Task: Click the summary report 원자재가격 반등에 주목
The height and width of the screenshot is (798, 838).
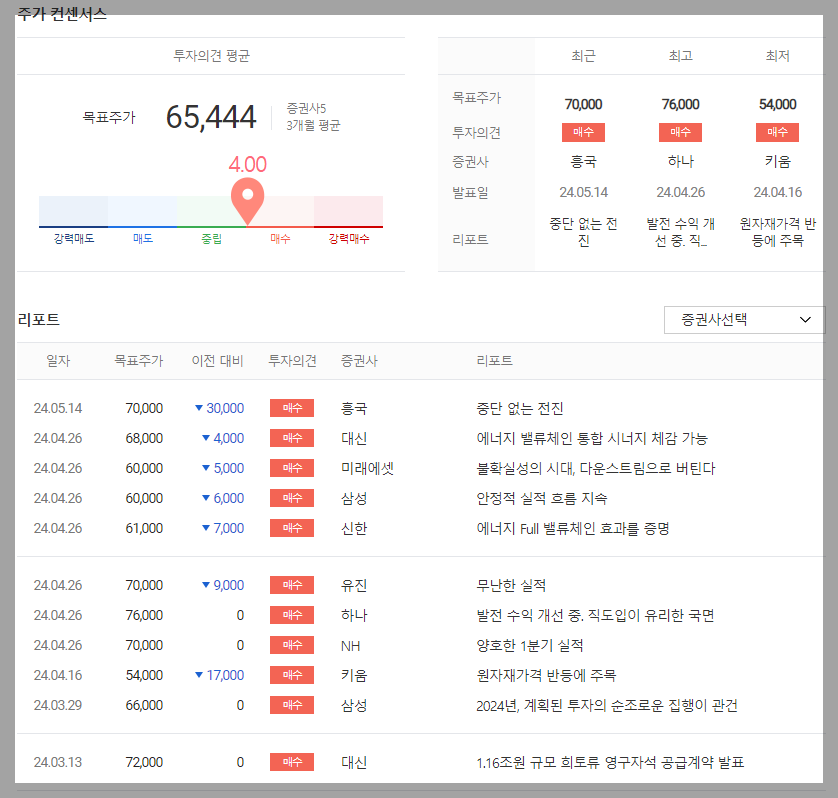Action: tap(778, 232)
